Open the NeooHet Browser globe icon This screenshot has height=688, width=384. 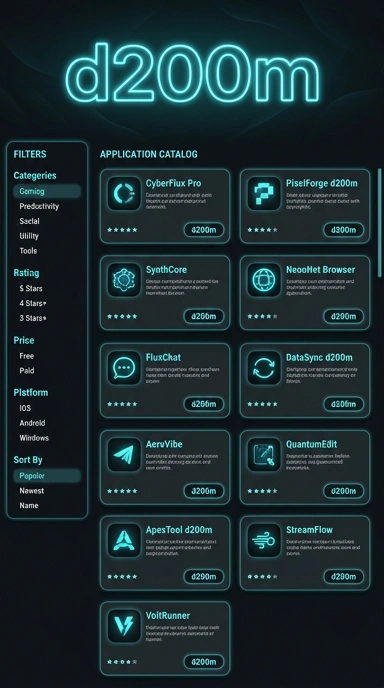pos(264,280)
